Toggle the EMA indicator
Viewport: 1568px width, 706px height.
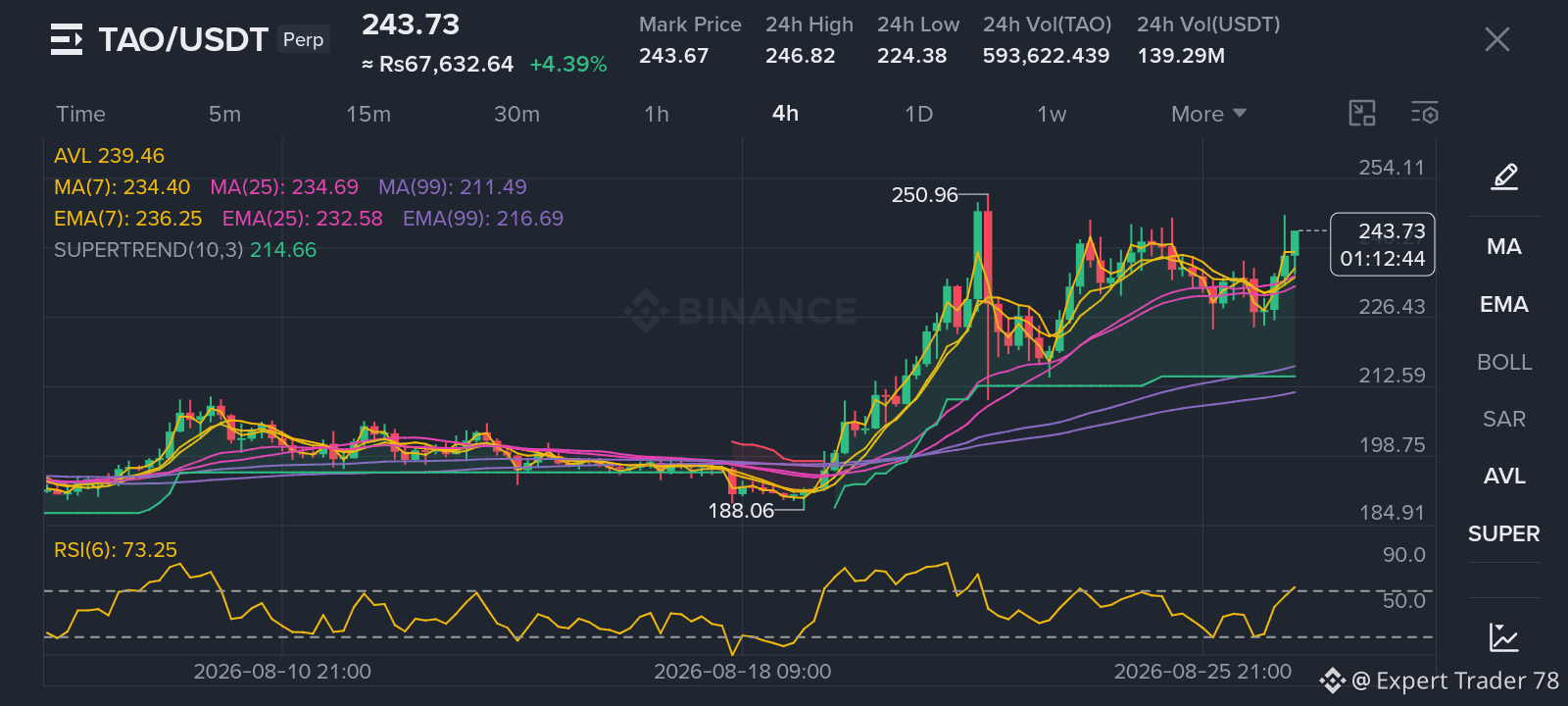tap(1504, 304)
